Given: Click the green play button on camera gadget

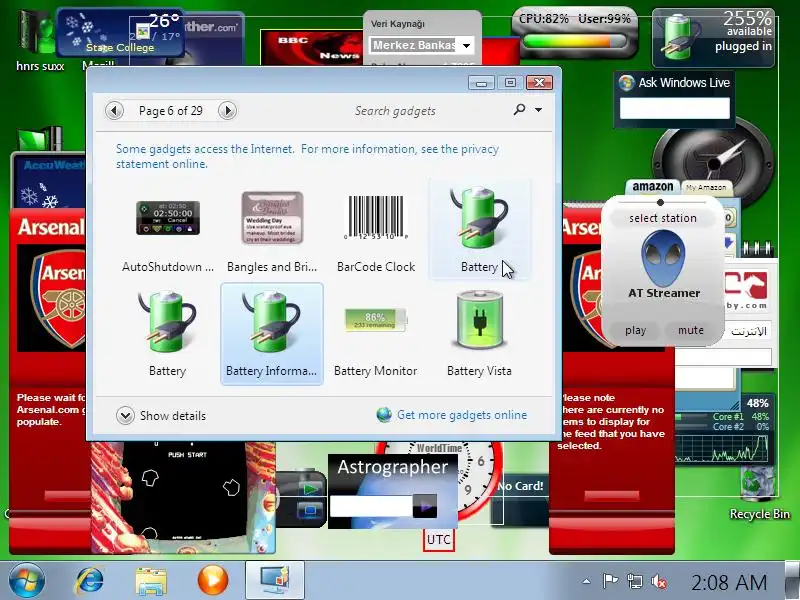Looking at the screenshot, I should (x=310, y=489).
